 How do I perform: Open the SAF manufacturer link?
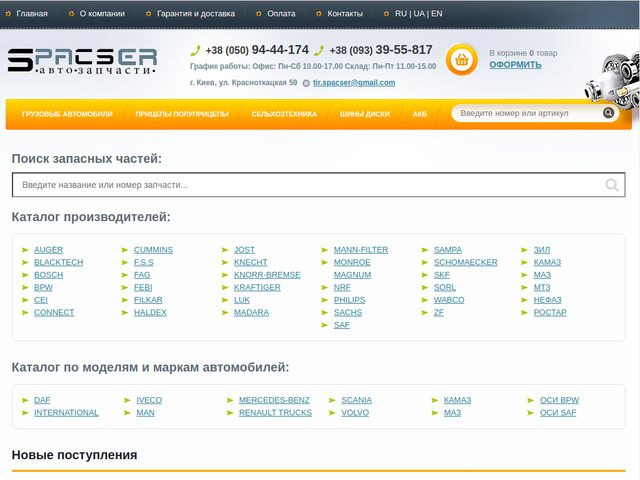tap(342, 325)
